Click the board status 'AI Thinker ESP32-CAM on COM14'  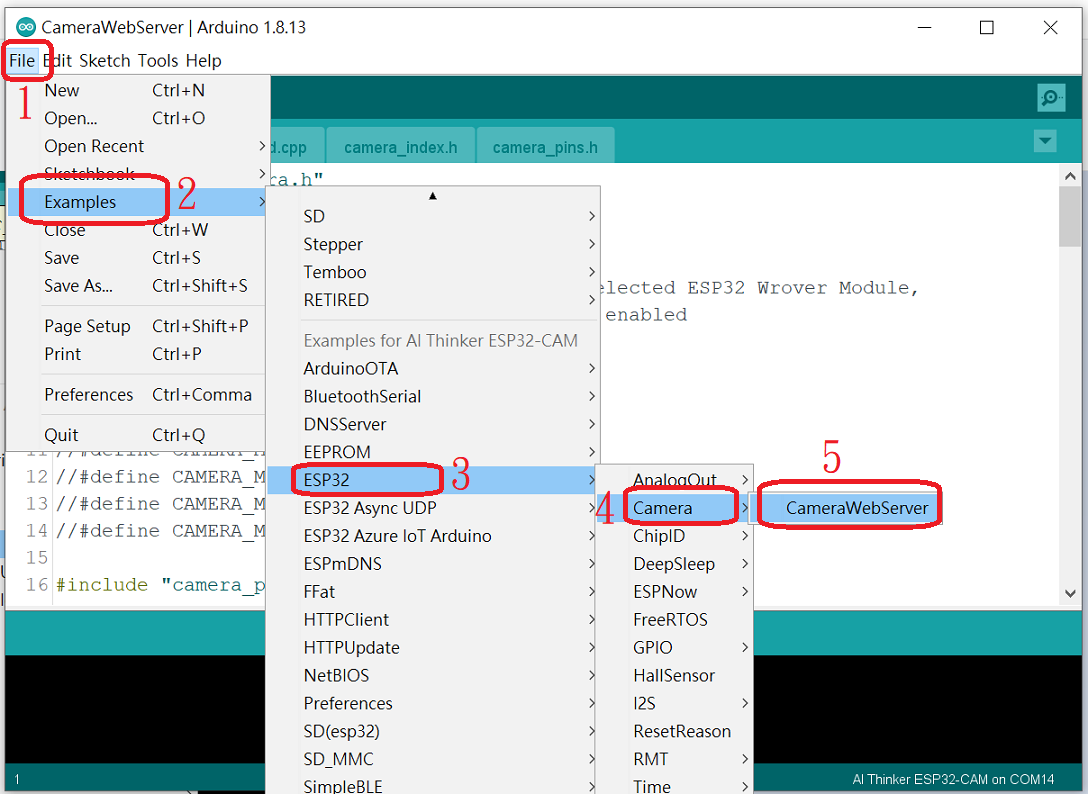pos(953,779)
